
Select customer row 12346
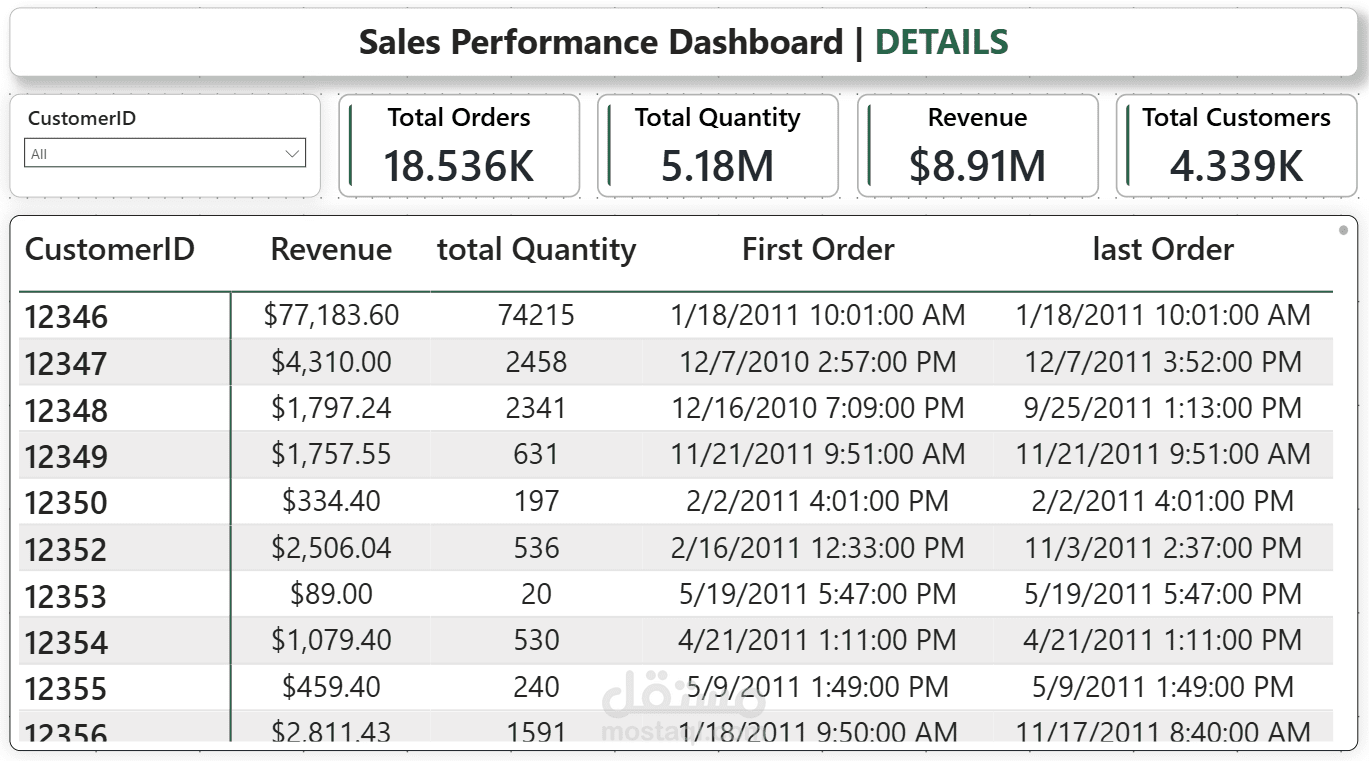pos(66,317)
